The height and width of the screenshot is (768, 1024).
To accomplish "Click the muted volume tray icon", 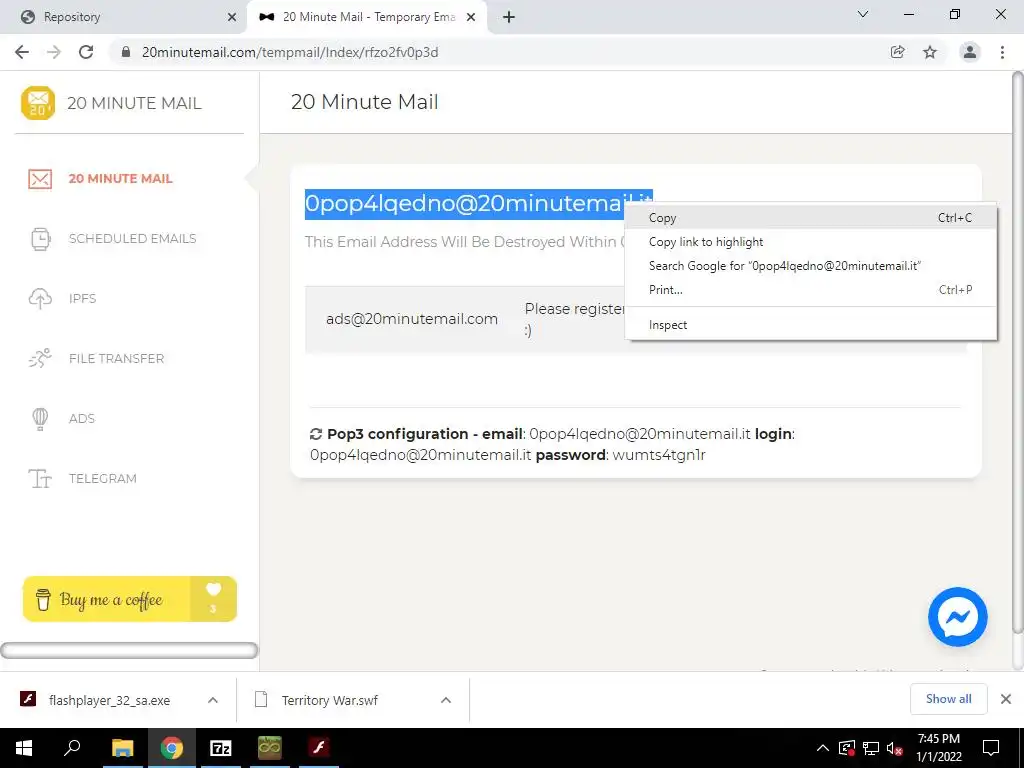I will pos(895,748).
